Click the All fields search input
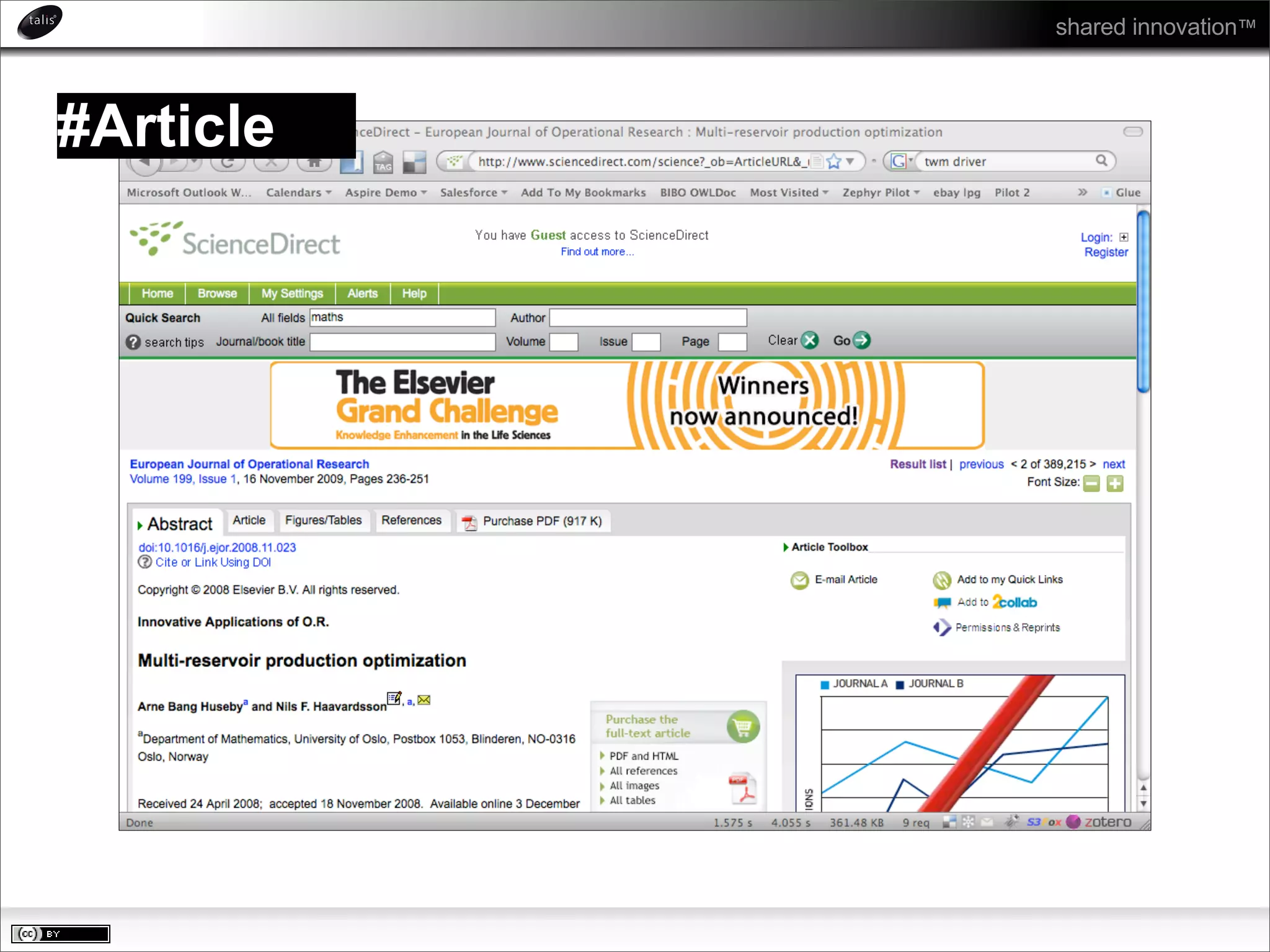 [x=402, y=317]
